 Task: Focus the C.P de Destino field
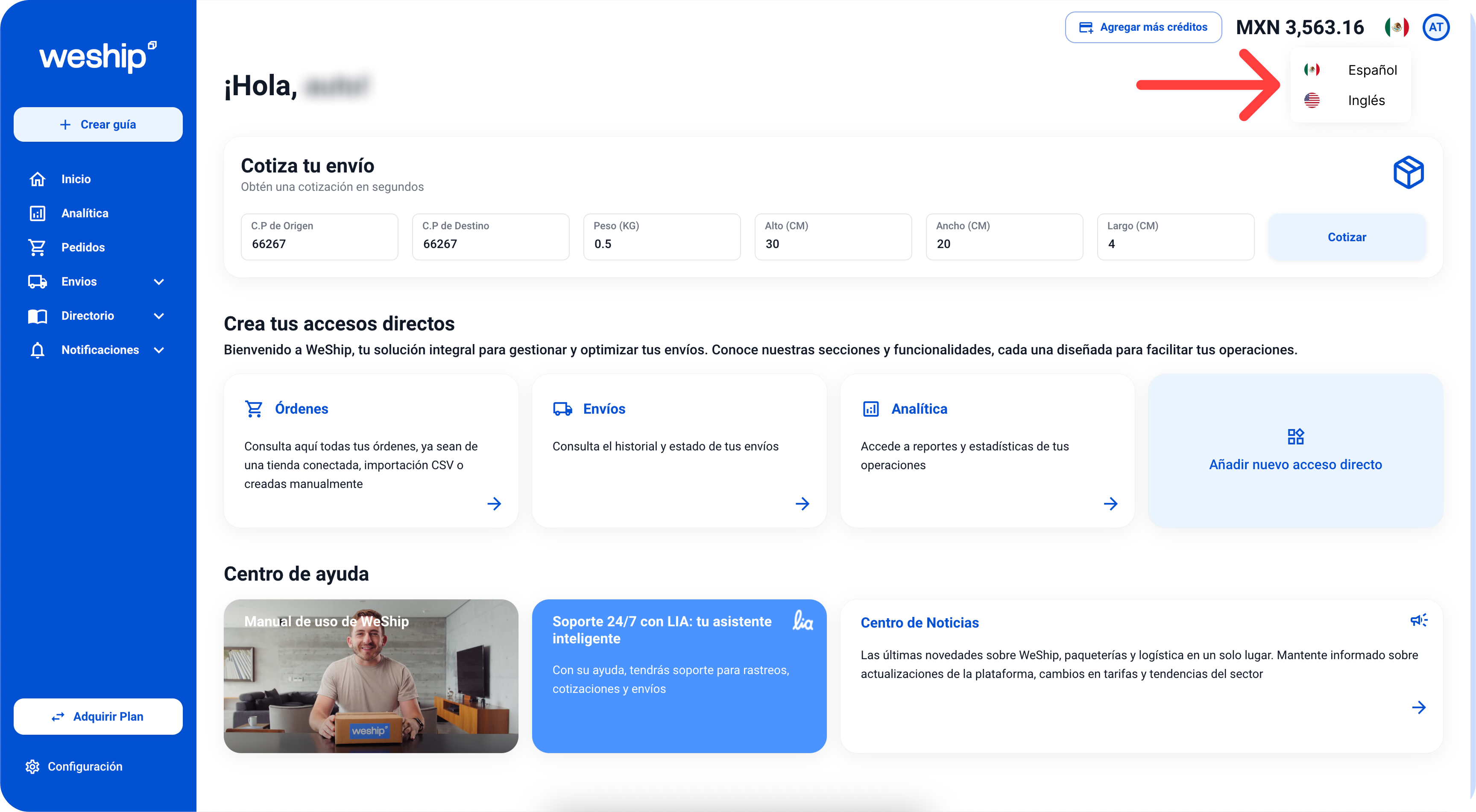pos(490,237)
